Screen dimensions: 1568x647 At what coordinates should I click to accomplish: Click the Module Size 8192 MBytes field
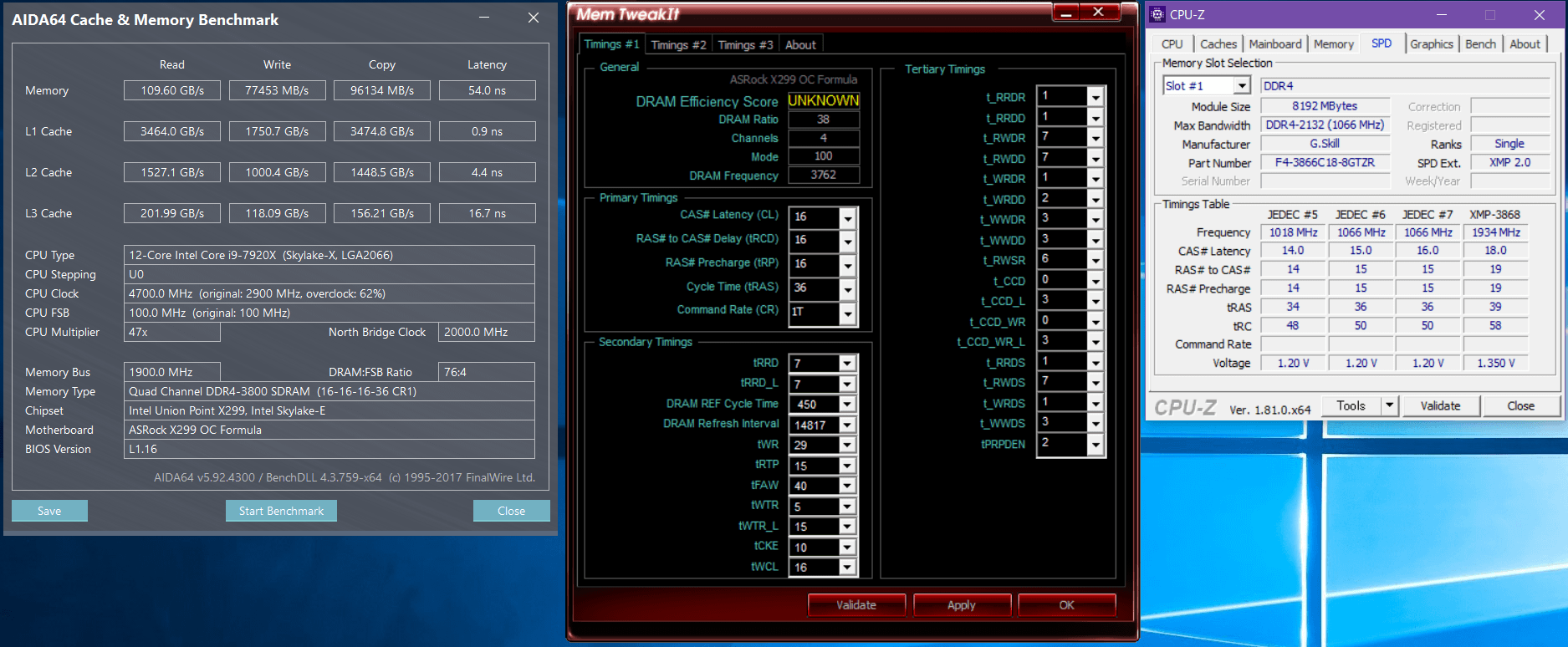tap(1325, 106)
